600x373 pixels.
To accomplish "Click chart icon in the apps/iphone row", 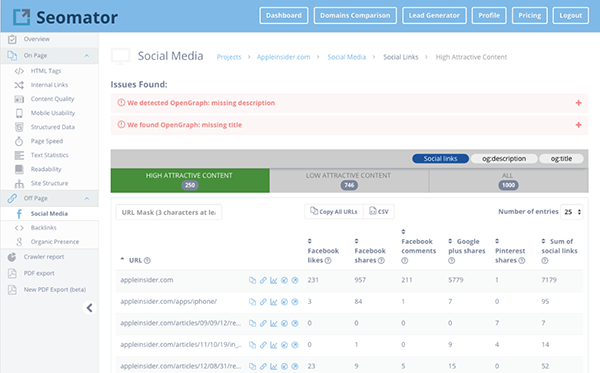I will pos(274,302).
